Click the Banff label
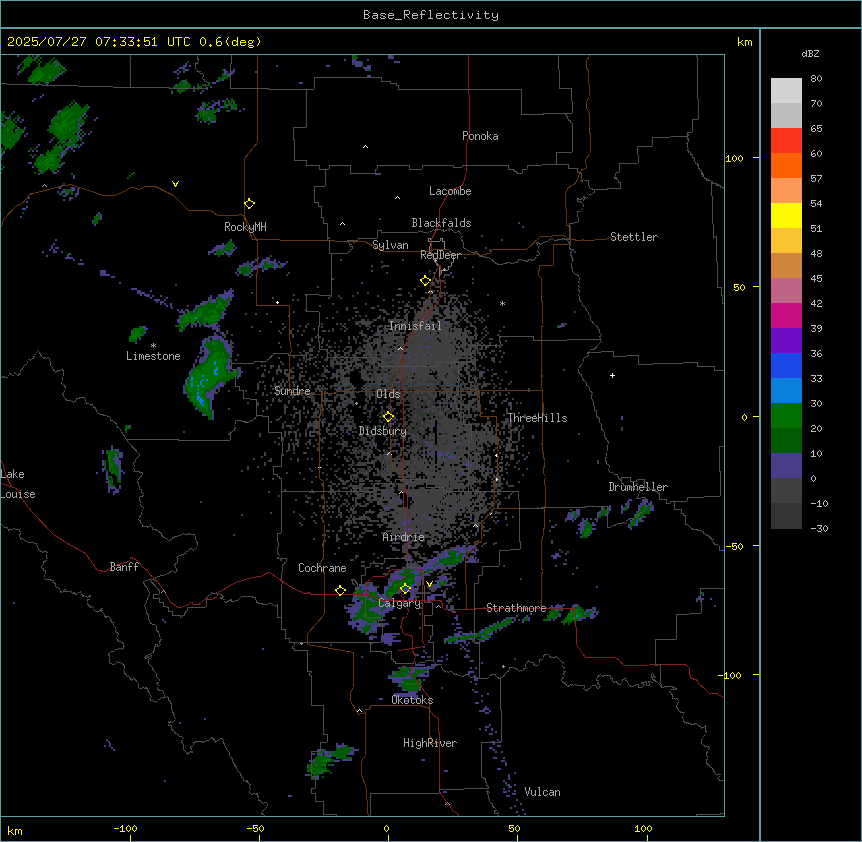Screen dimensions: 862x842 click(124, 567)
